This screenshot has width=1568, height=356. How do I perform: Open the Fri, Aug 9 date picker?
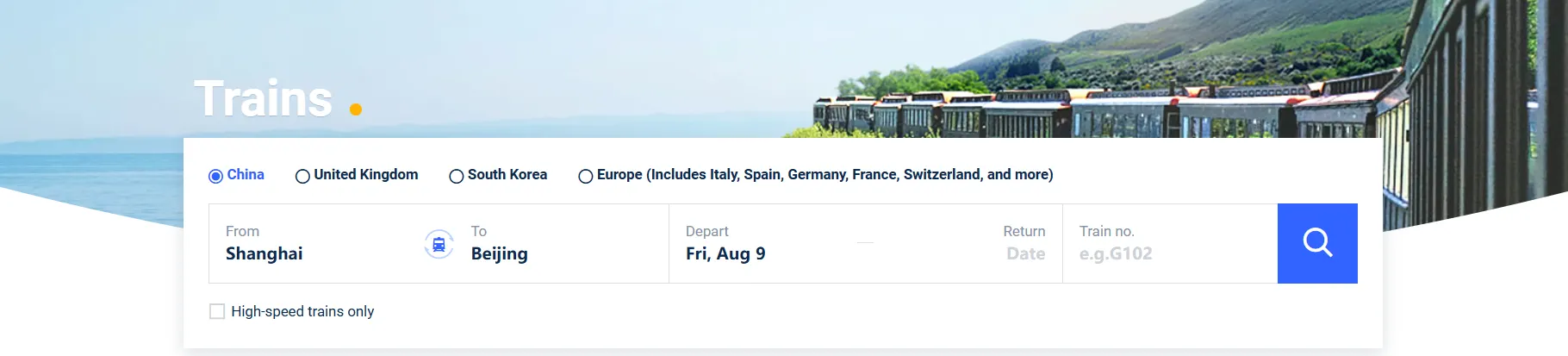[725, 253]
